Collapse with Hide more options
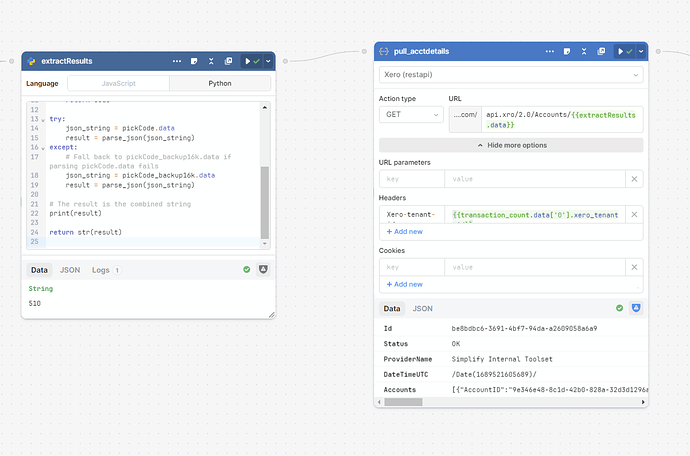 pyautogui.click(x=511, y=145)
